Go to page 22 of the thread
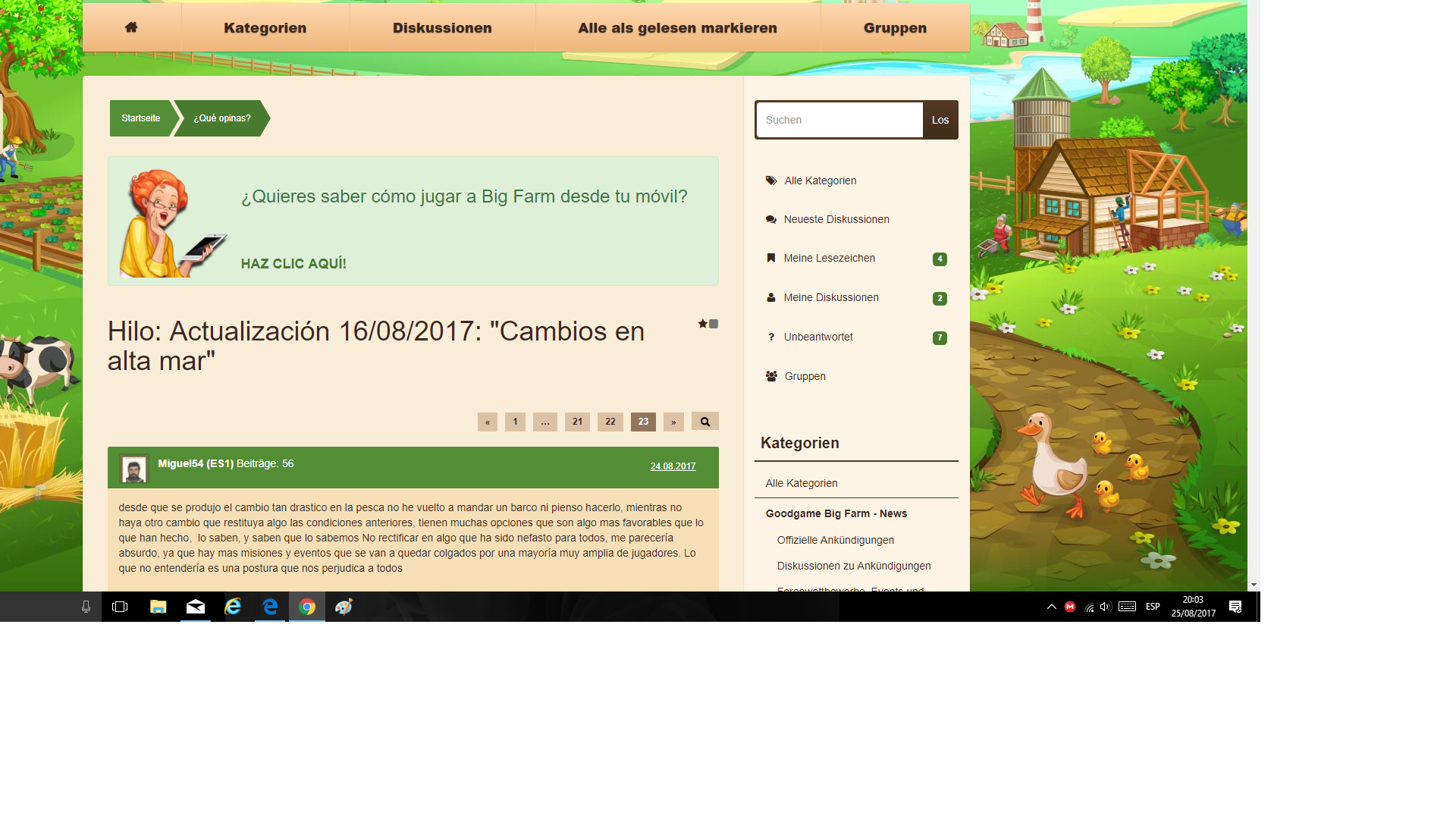 point(610,422)
